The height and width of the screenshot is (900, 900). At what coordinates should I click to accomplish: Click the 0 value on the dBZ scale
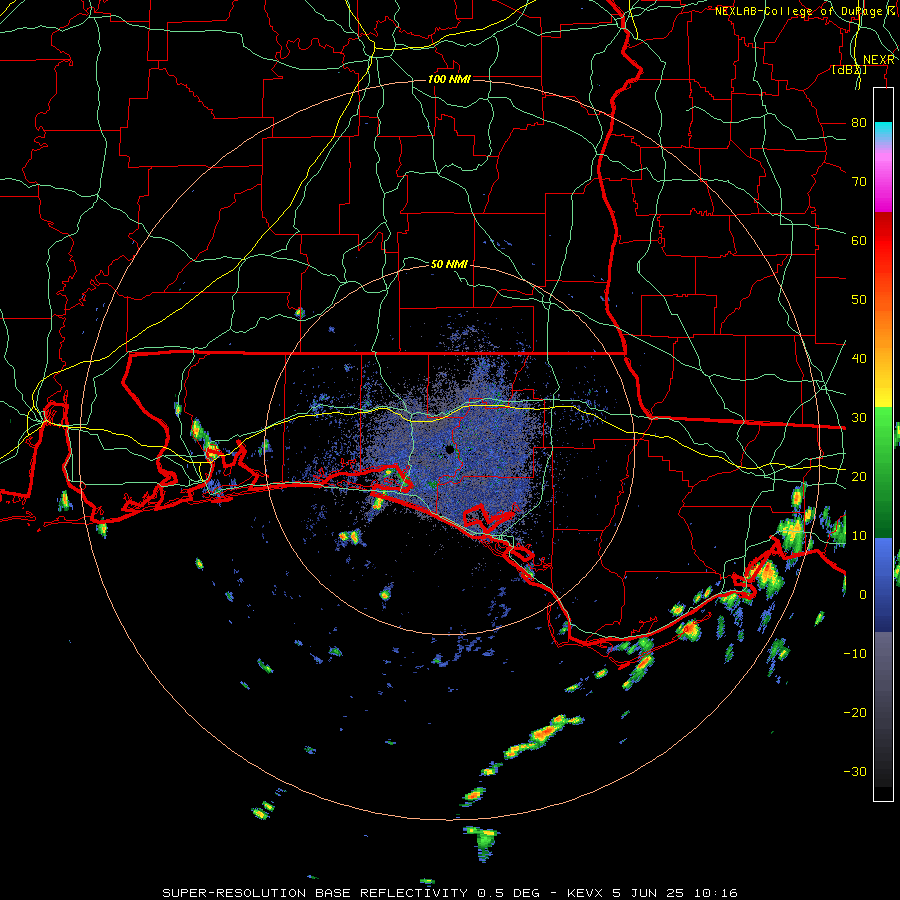click(863, 595)
